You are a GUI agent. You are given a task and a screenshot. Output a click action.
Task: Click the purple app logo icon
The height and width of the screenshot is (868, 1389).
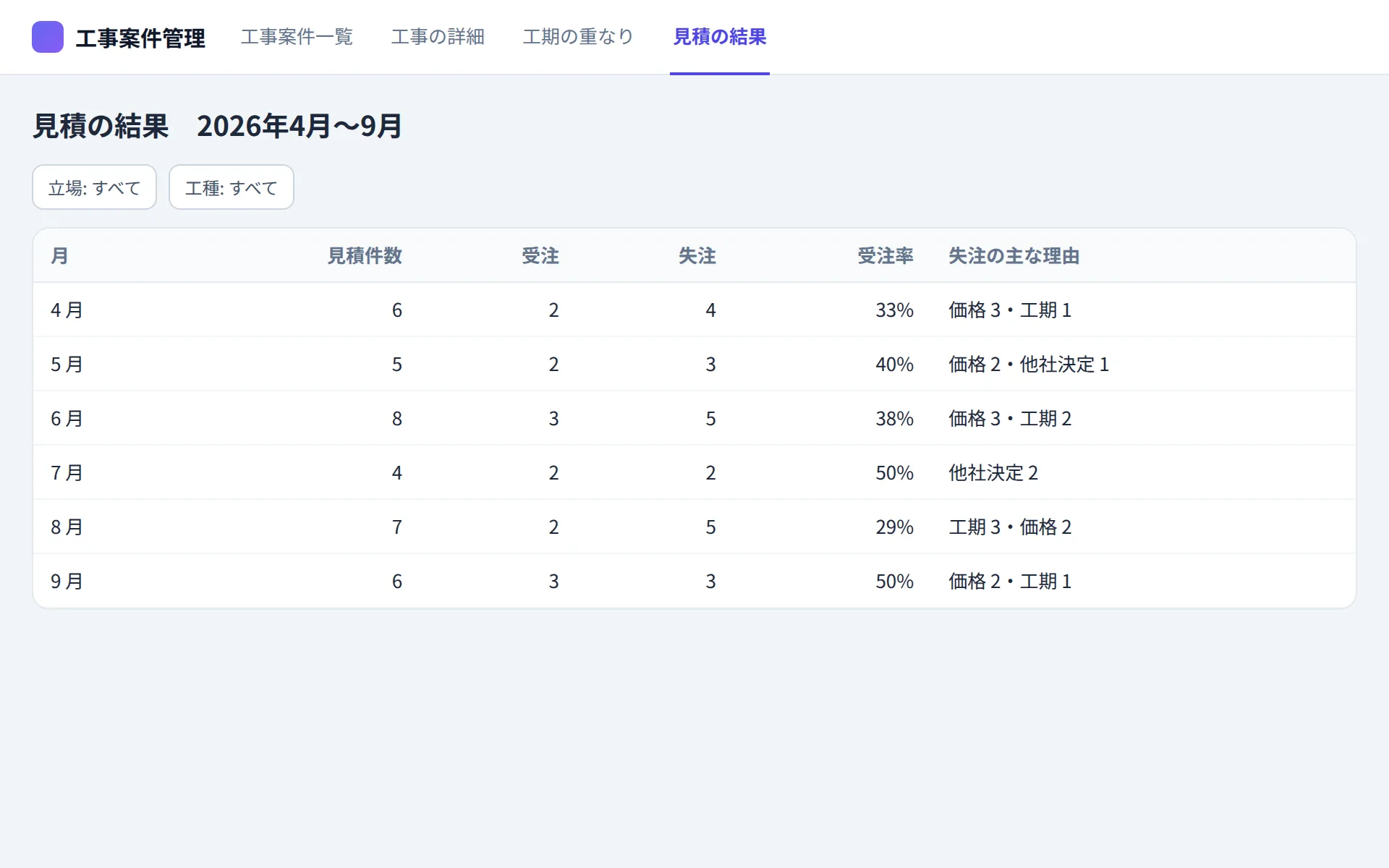[48, 37]
